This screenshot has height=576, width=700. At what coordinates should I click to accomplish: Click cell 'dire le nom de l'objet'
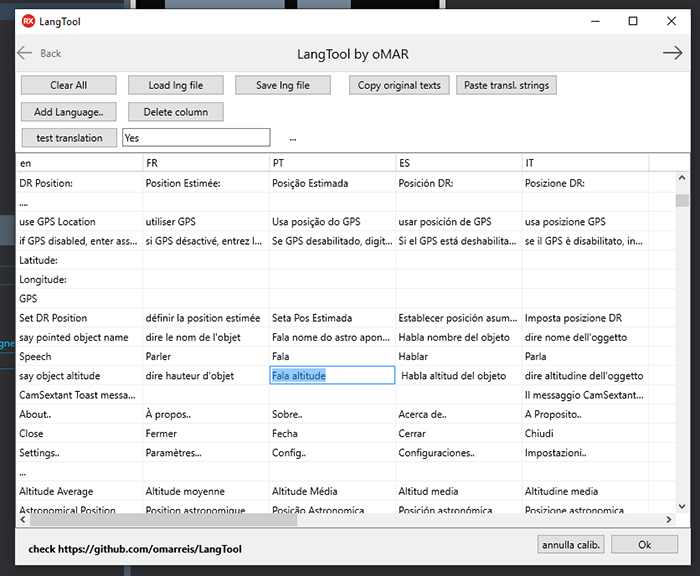(206, 337)
